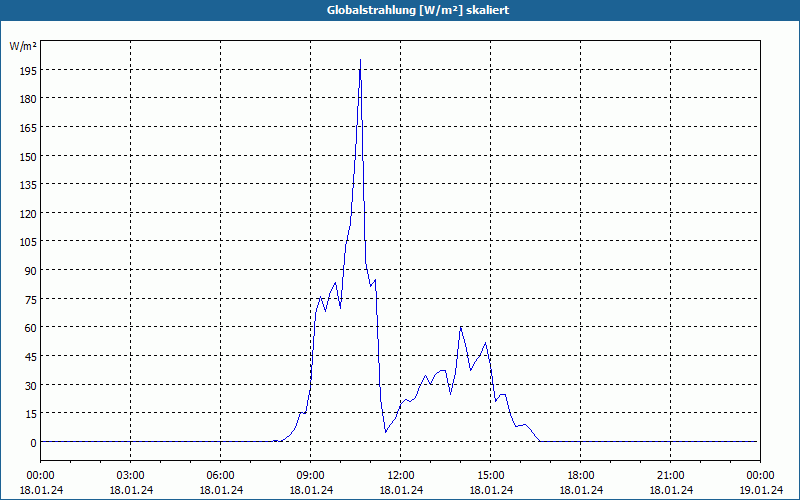Image resolution: width=800 pixels, height=500 pixels.
Task: Select the date '18.01.24' under 18:00
Action: pos(581,490)
